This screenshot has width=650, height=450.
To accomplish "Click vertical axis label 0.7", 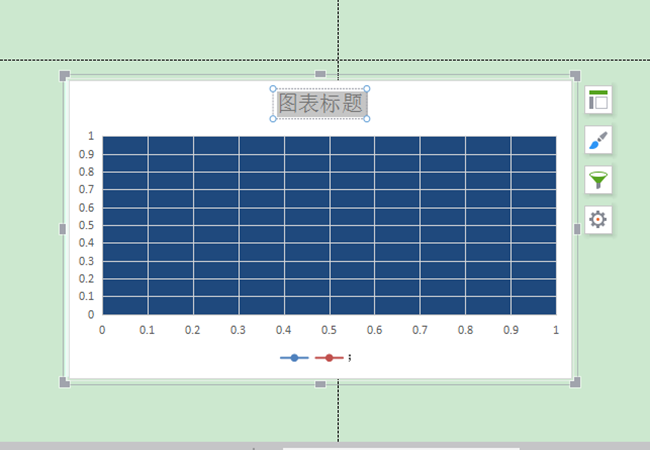I will pos(86,189).
